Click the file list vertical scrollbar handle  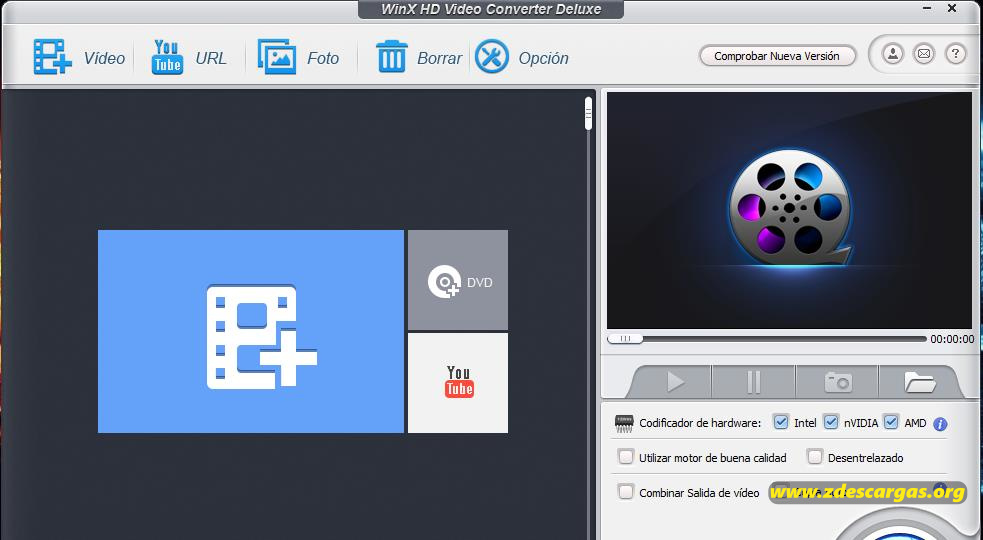pyautogui.click(x=588, y=114)
